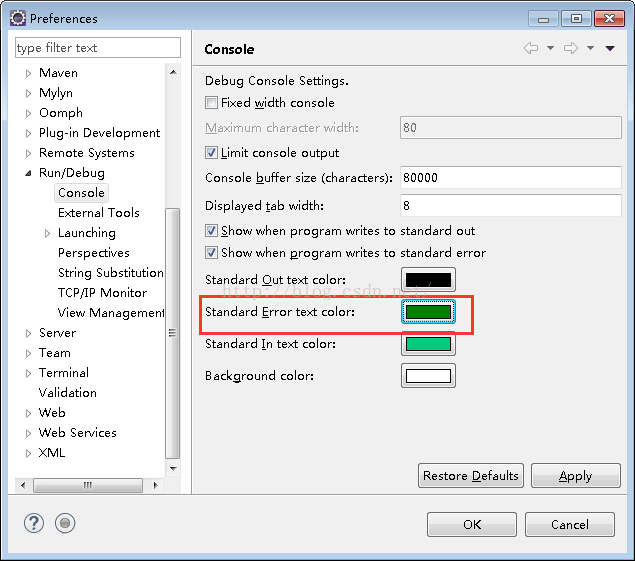Toggle Show when program writes to standard out
The height and width of the screenshot is (561, 635).
211,230
